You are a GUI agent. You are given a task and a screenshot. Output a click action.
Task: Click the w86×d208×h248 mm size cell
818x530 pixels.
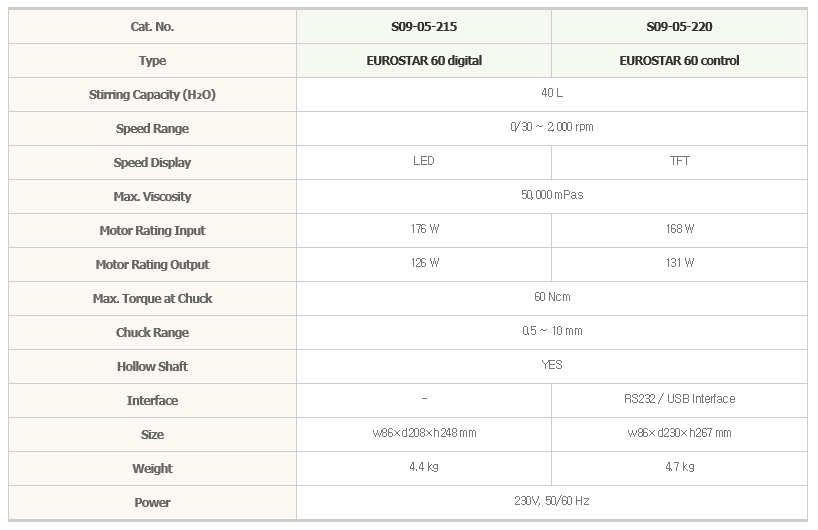(x=424, y=433)
